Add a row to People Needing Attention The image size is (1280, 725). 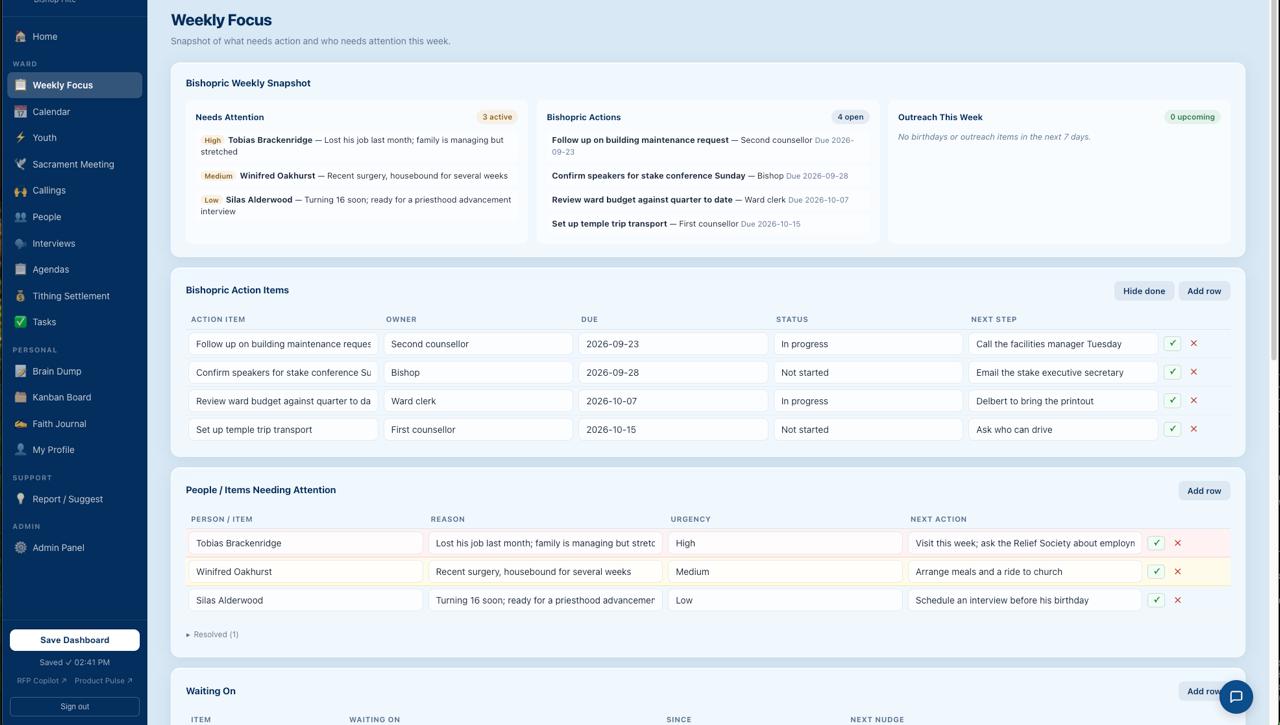[1204, 491]
